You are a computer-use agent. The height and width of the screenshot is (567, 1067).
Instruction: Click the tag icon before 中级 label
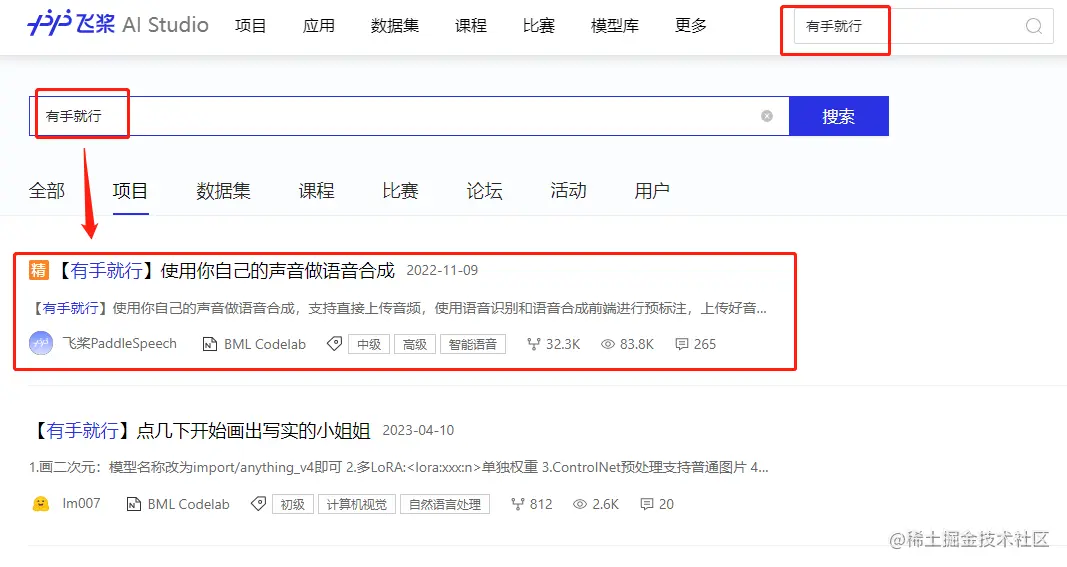(334, 344)
